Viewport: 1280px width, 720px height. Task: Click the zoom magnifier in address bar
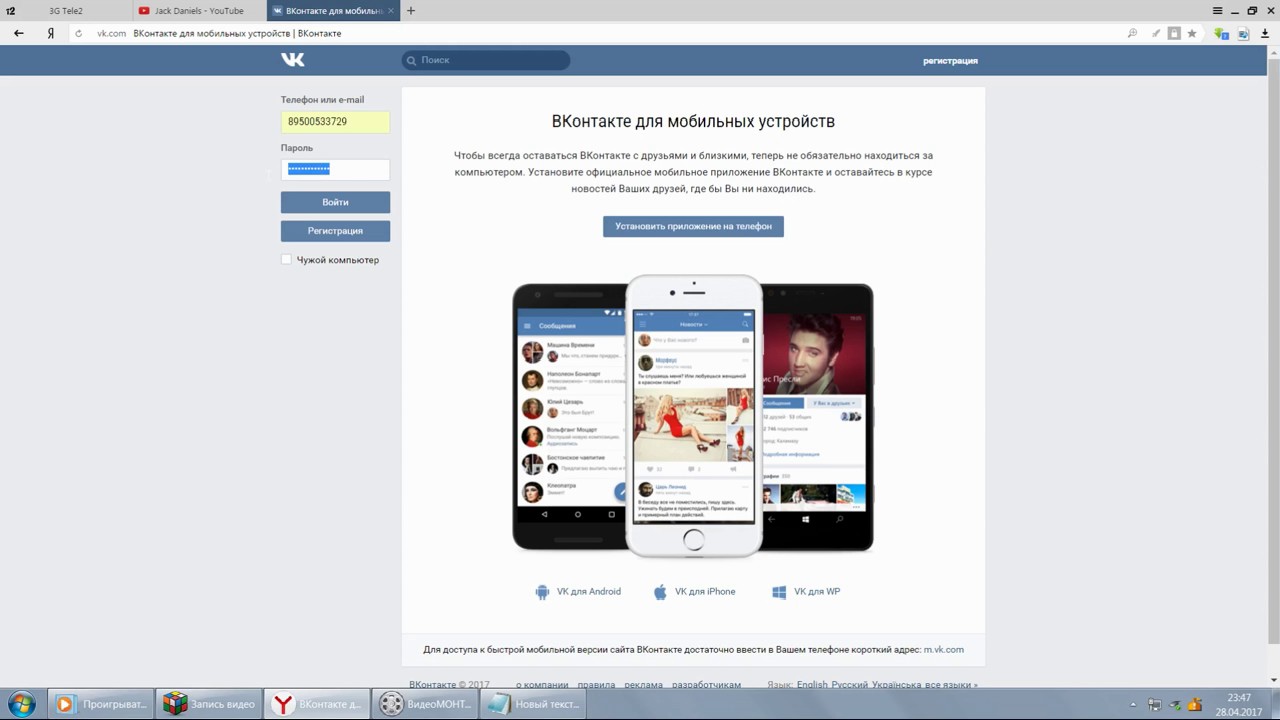pos(1132,33)
